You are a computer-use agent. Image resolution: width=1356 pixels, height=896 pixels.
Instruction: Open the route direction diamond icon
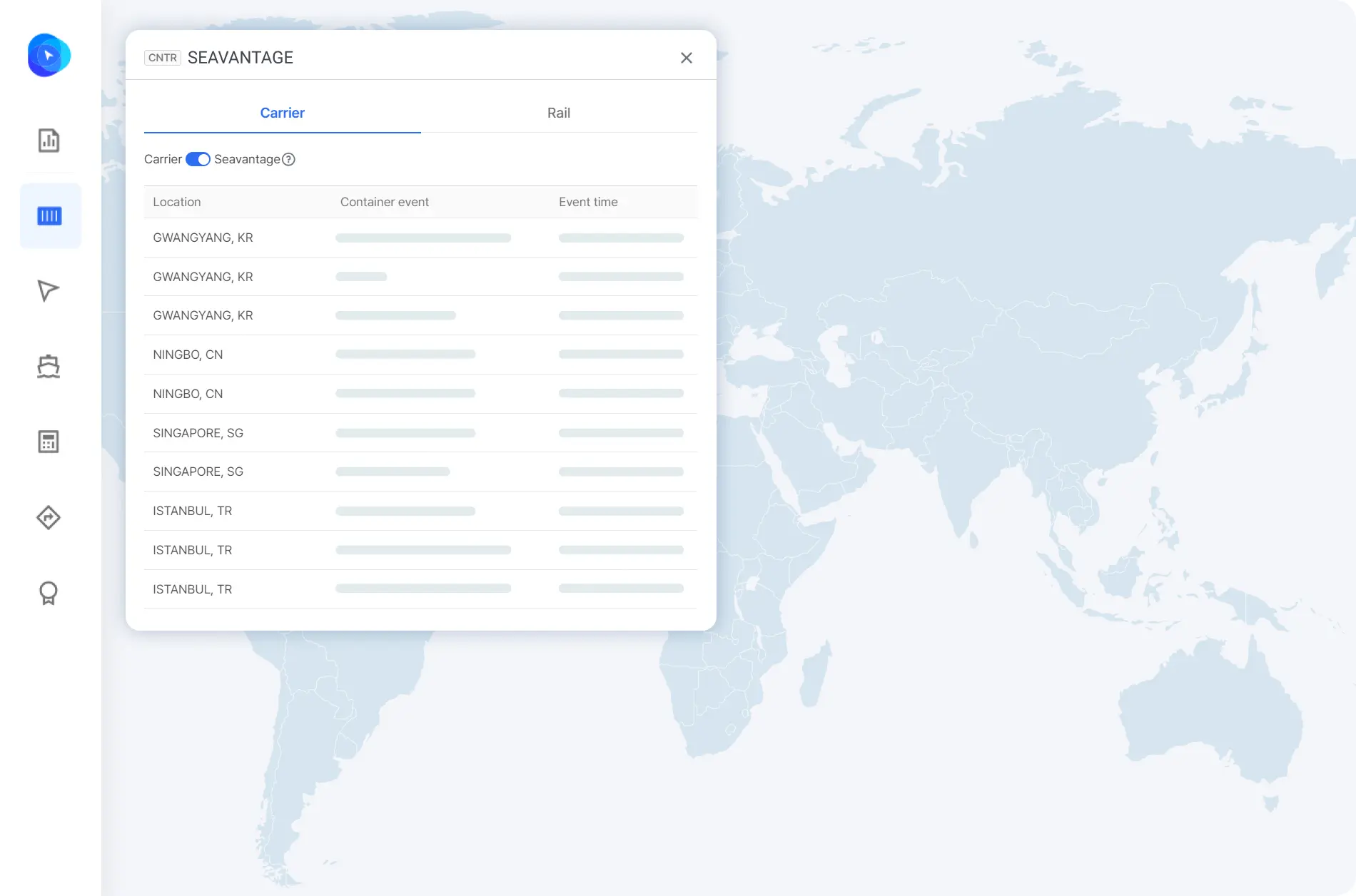49,517
